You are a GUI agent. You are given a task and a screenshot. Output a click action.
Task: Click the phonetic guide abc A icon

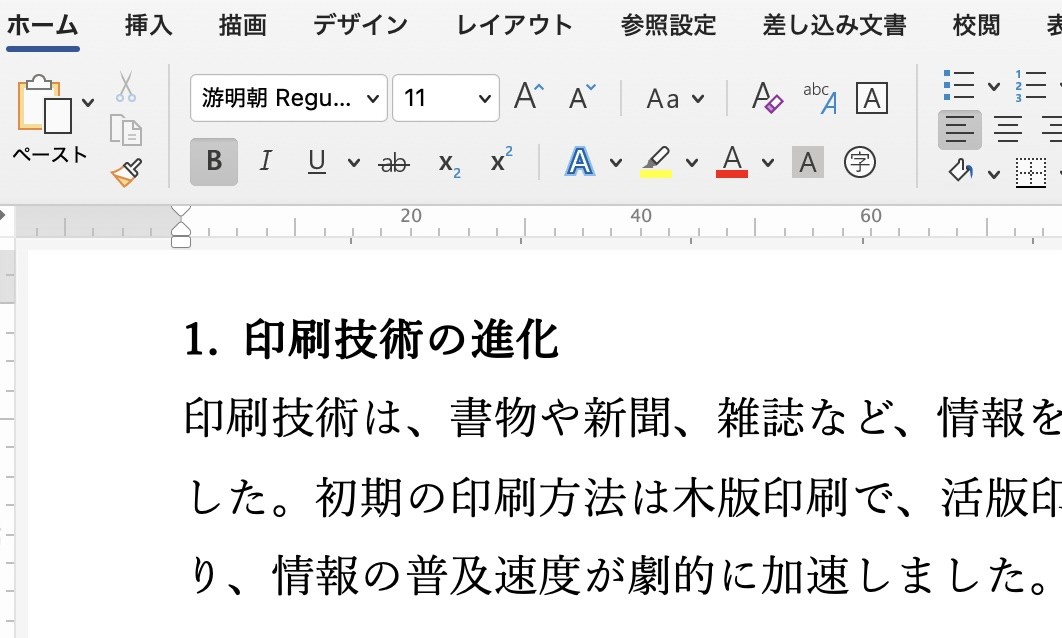(x=820, y=98)
